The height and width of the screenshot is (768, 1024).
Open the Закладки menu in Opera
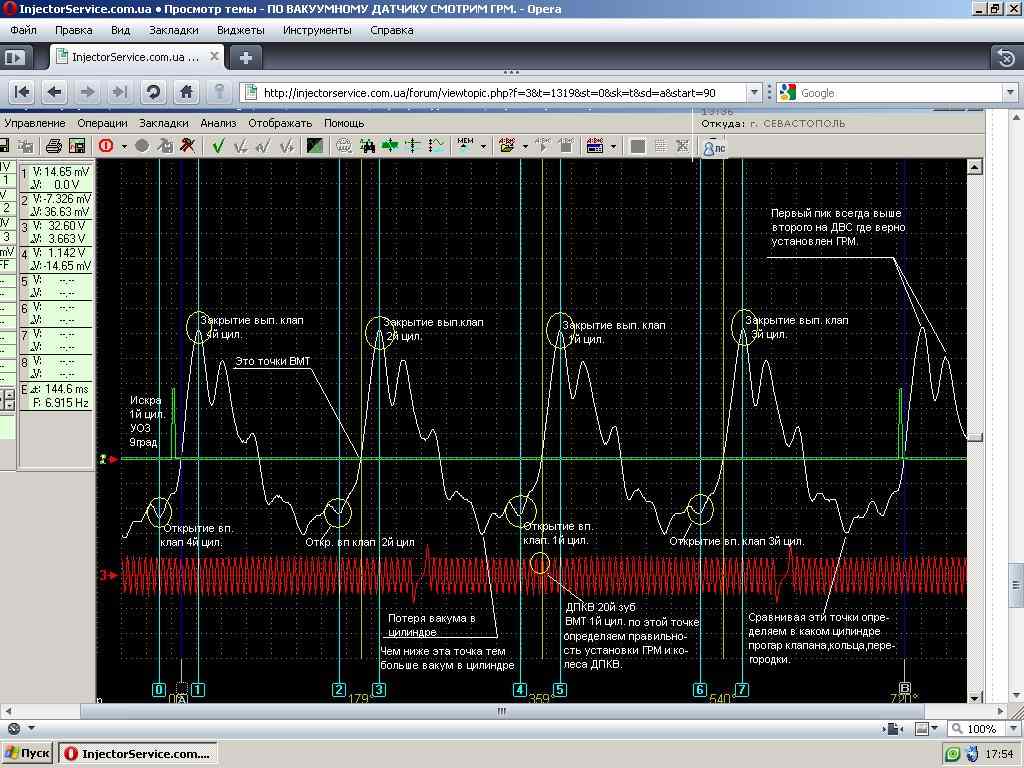pyautogui.click(x=173, y=30)
